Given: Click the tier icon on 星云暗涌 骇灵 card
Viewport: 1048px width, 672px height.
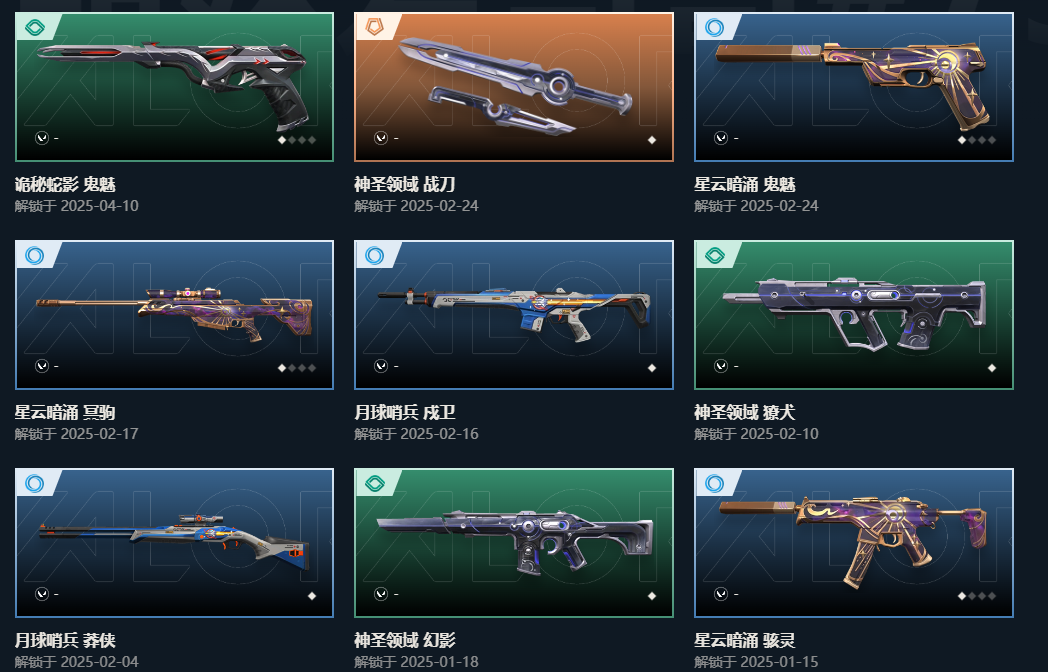Looking at the screenshot, I should click(714, 483).
